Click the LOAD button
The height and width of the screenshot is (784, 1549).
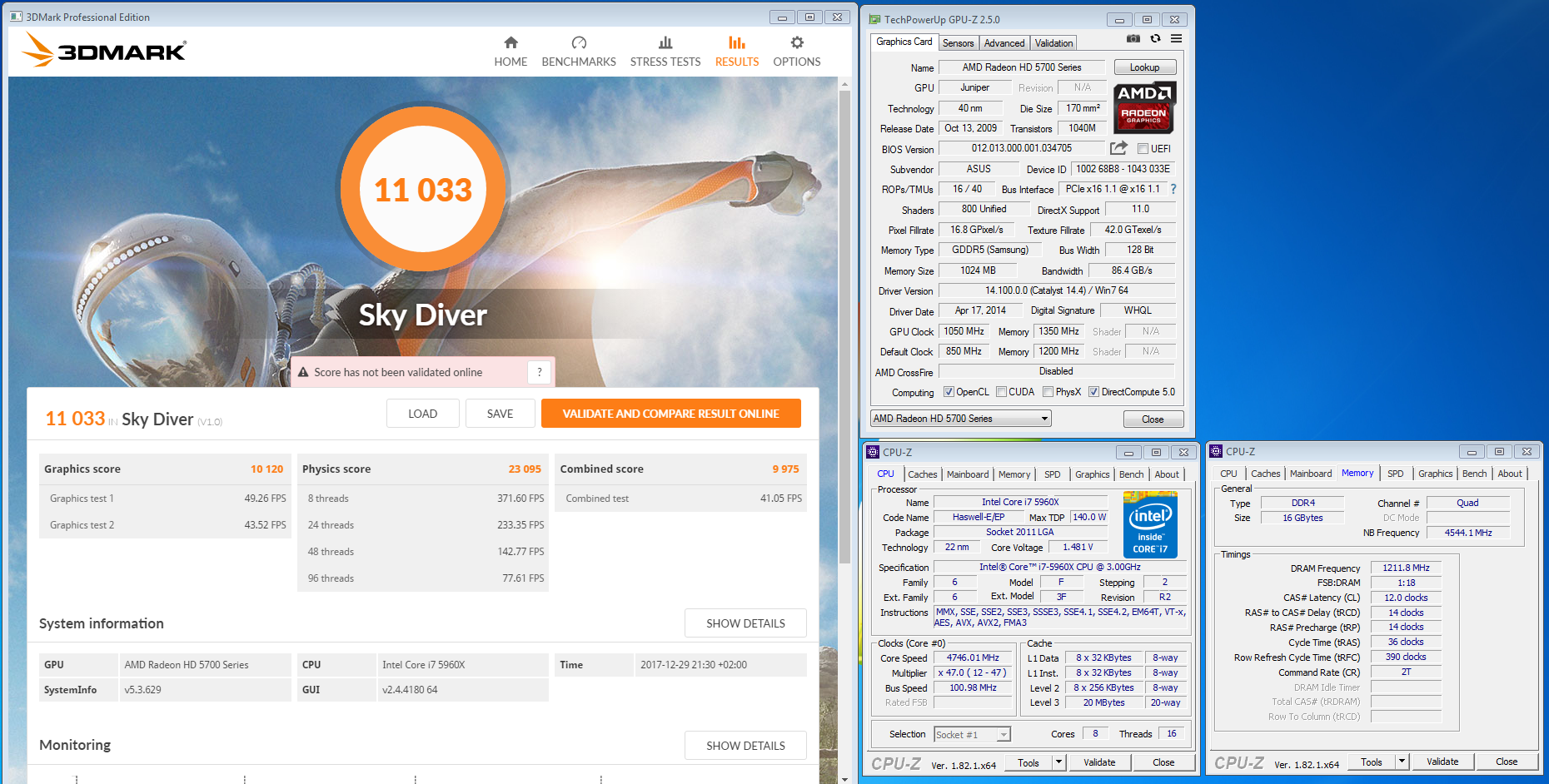[422, 414]
